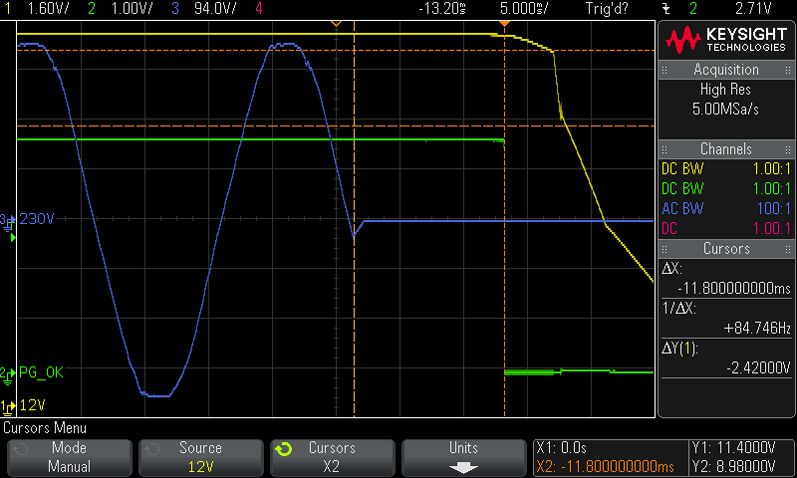Screen dimensions: 797x478
Task: Select the channel 4 indicator
Action: tap(259, 8)
